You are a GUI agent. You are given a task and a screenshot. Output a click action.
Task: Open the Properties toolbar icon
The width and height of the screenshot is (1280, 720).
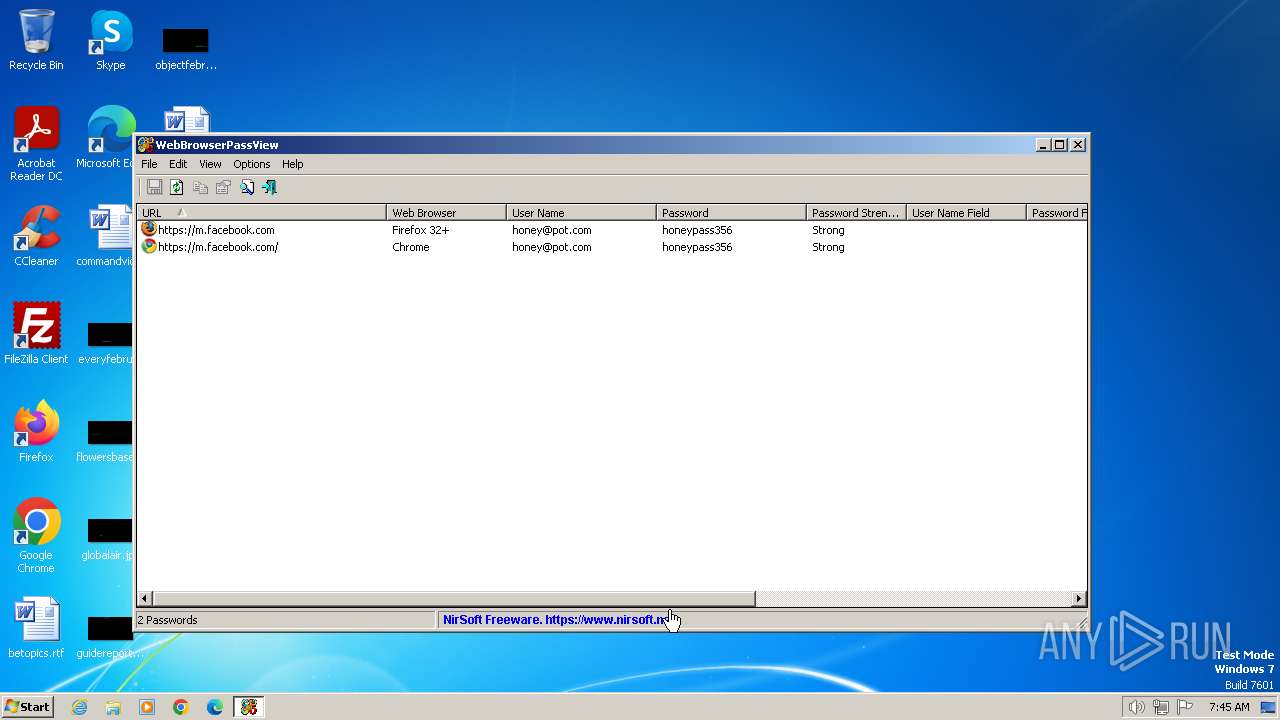point(223,187)
